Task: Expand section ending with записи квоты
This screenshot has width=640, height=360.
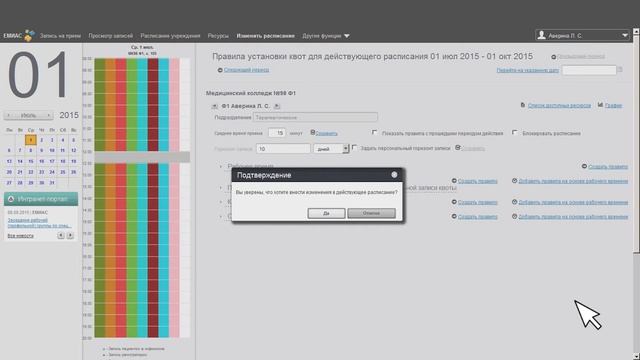Action: (221, 188)
